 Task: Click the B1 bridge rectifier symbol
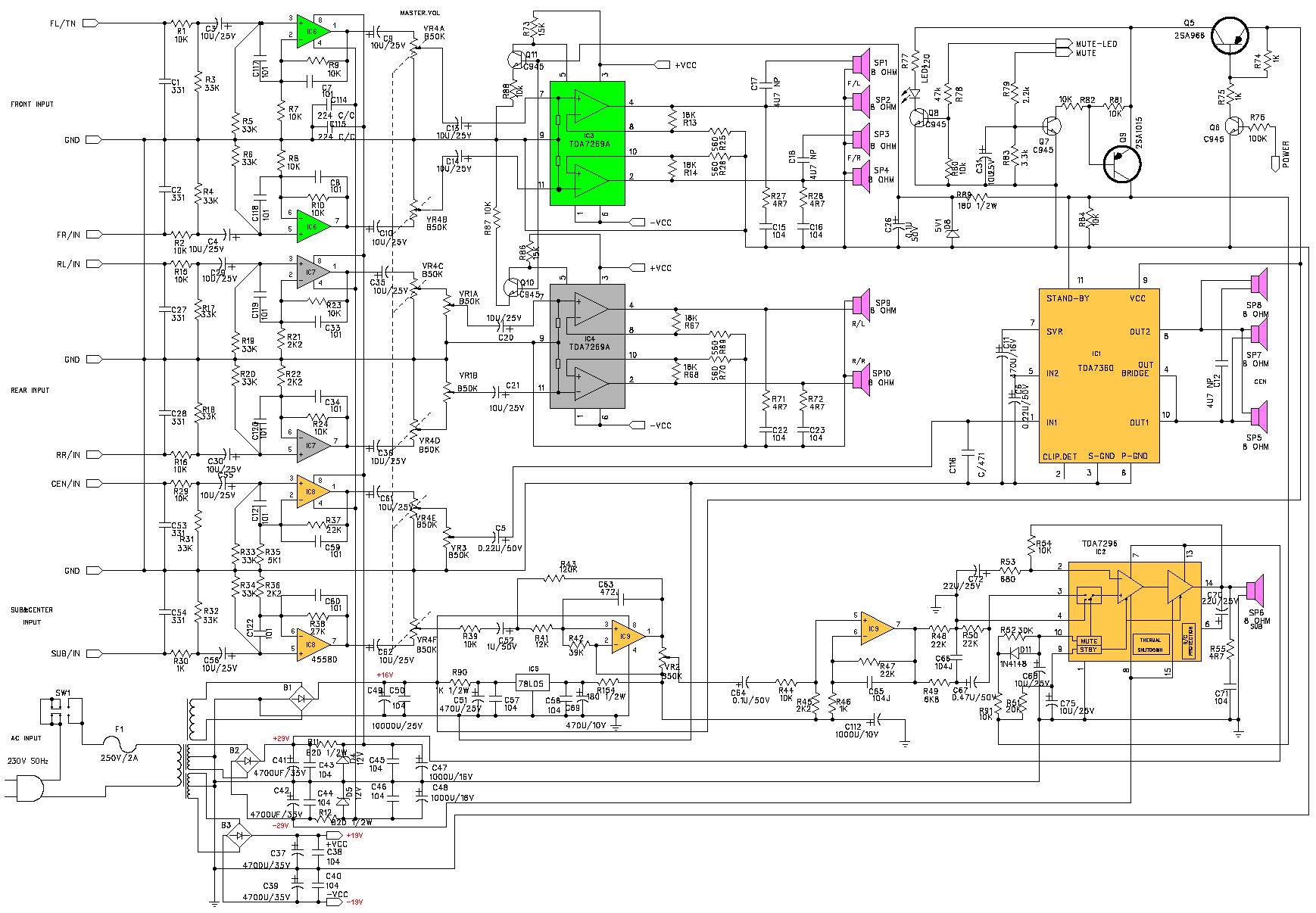click(x=301, y=700)
